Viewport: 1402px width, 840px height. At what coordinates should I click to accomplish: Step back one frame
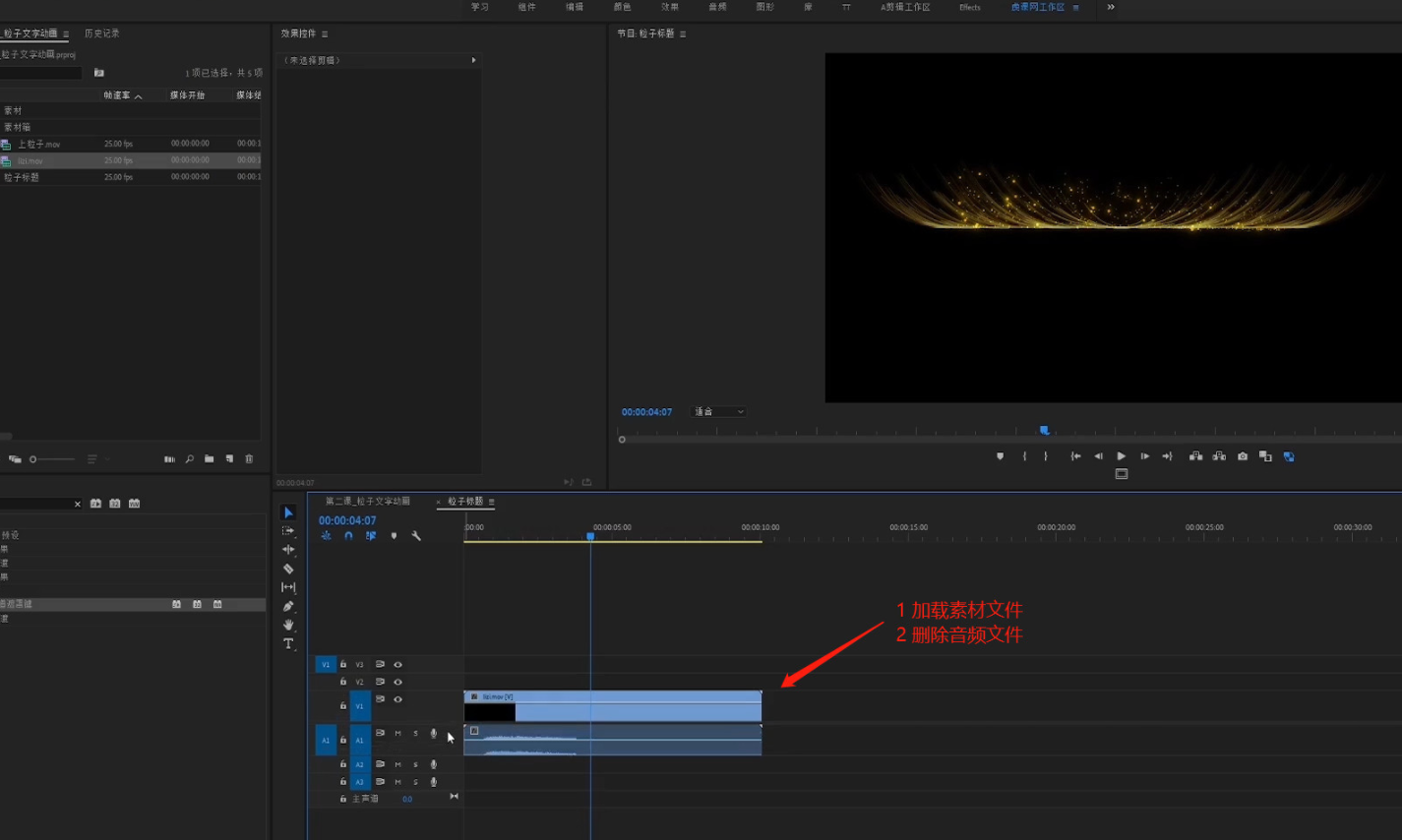[x=1098, y=456]
